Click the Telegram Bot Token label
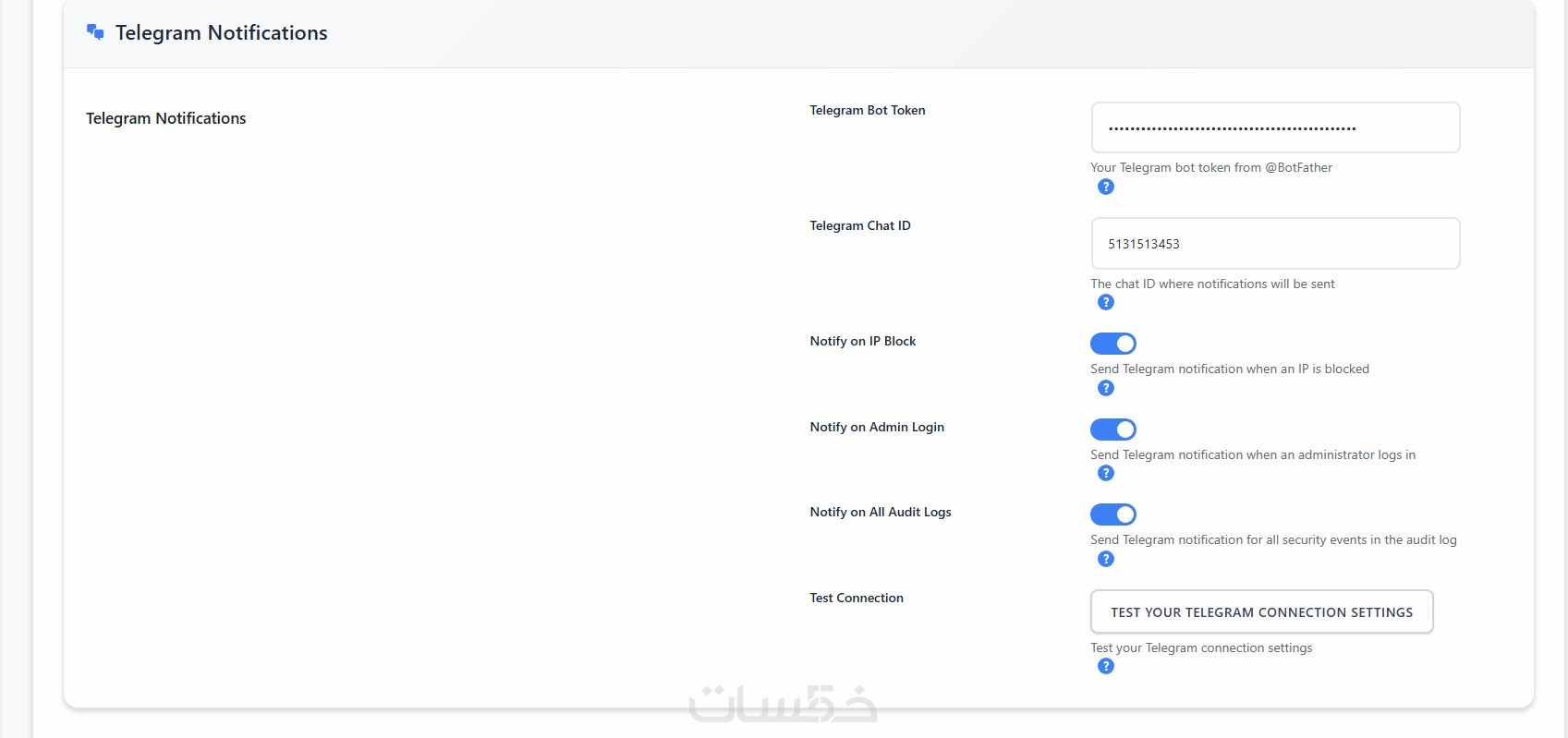This screenshot has height=738, width=1568. point(867,110)
